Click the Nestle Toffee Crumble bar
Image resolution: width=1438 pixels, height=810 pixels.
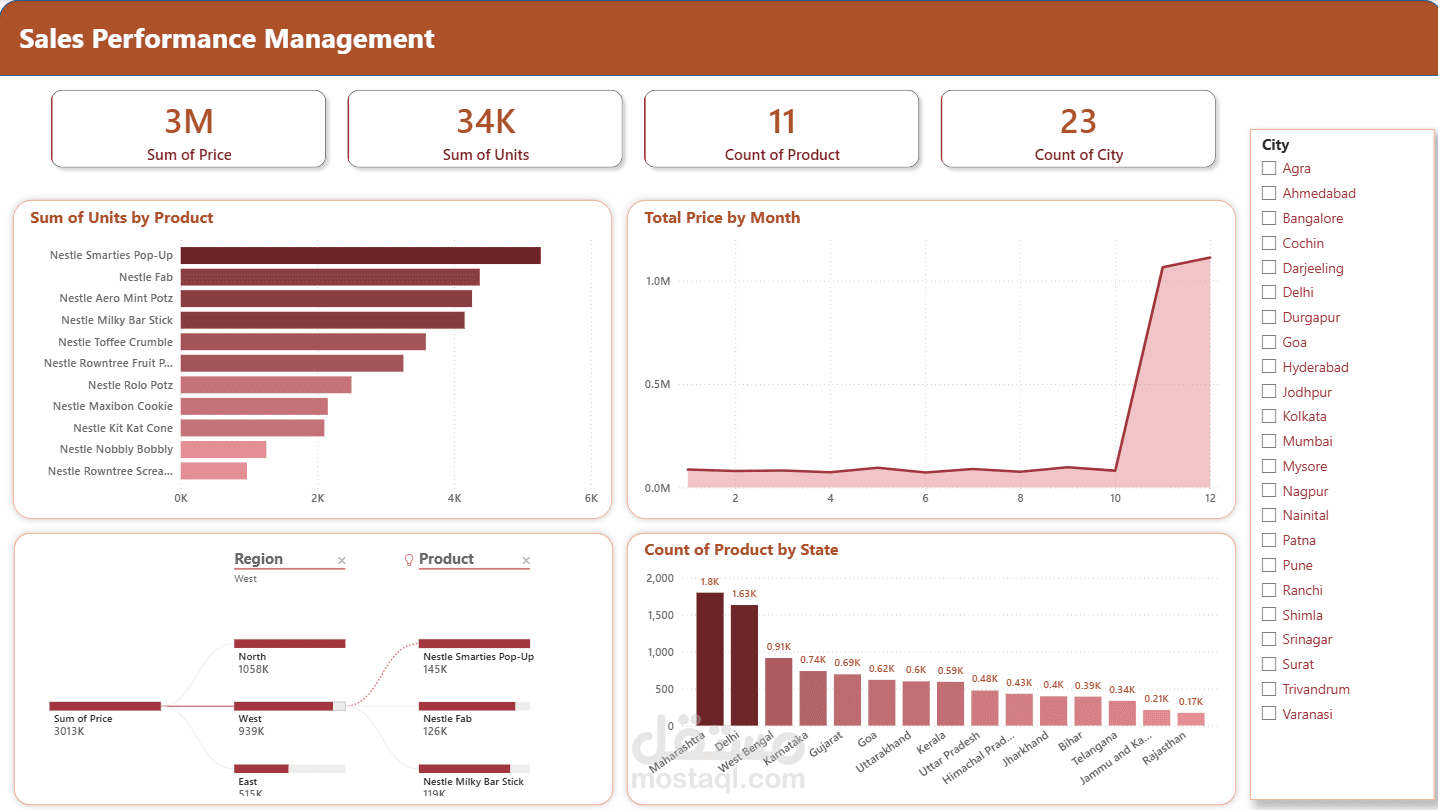303,342
